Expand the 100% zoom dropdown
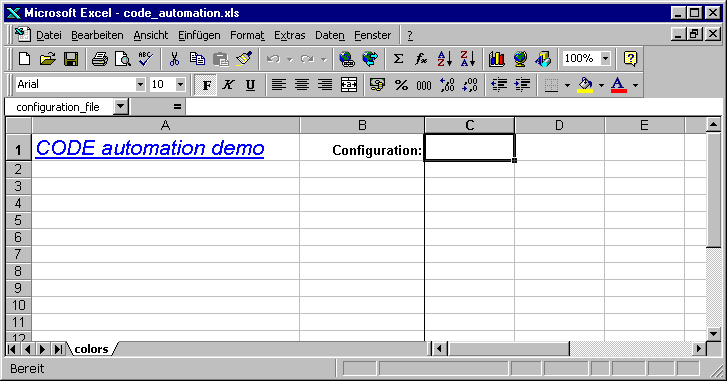Screen dimensions: 727x381 coord(605,58)
